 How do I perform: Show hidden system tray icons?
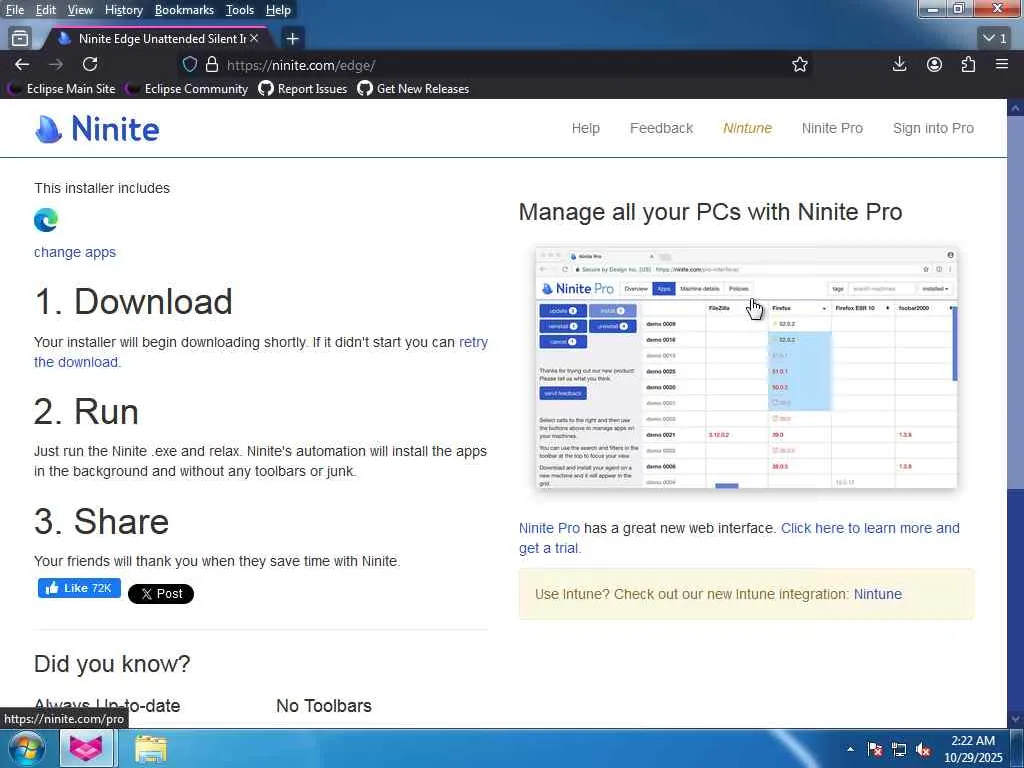click(x=850, y=749)
